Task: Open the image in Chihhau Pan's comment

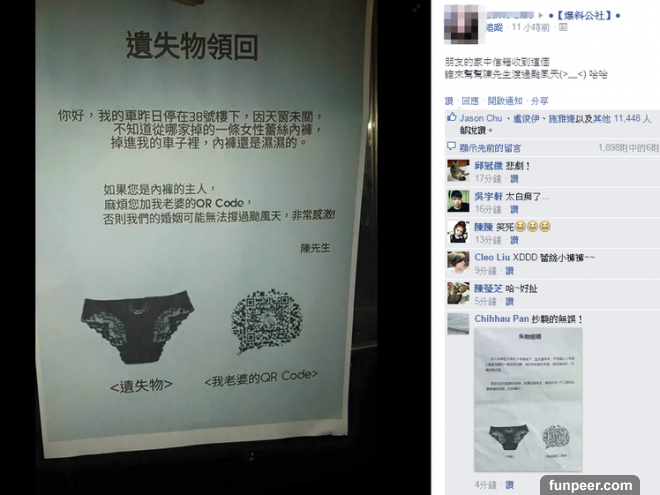Action: tap(528, 400)
